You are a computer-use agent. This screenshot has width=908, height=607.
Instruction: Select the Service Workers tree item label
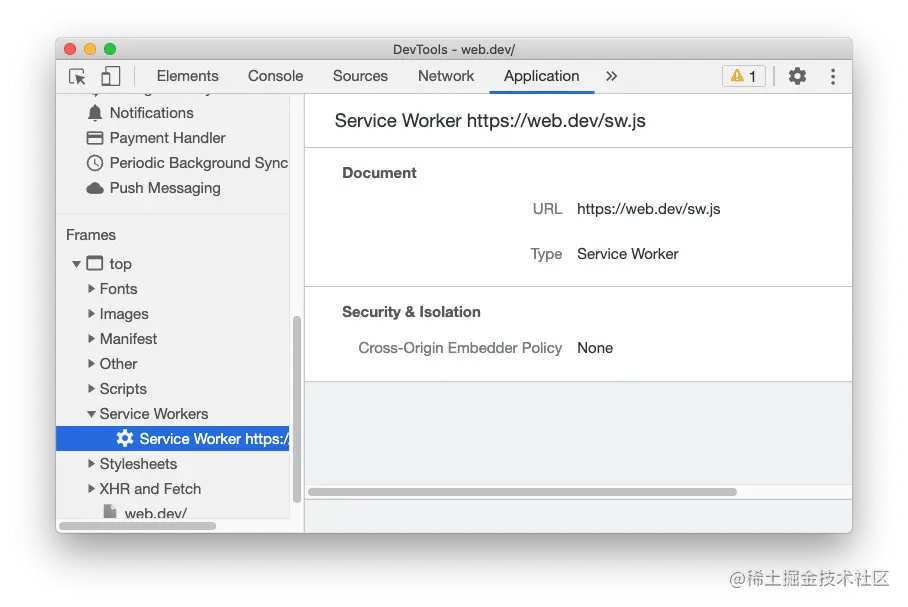[x=153, y=414]
